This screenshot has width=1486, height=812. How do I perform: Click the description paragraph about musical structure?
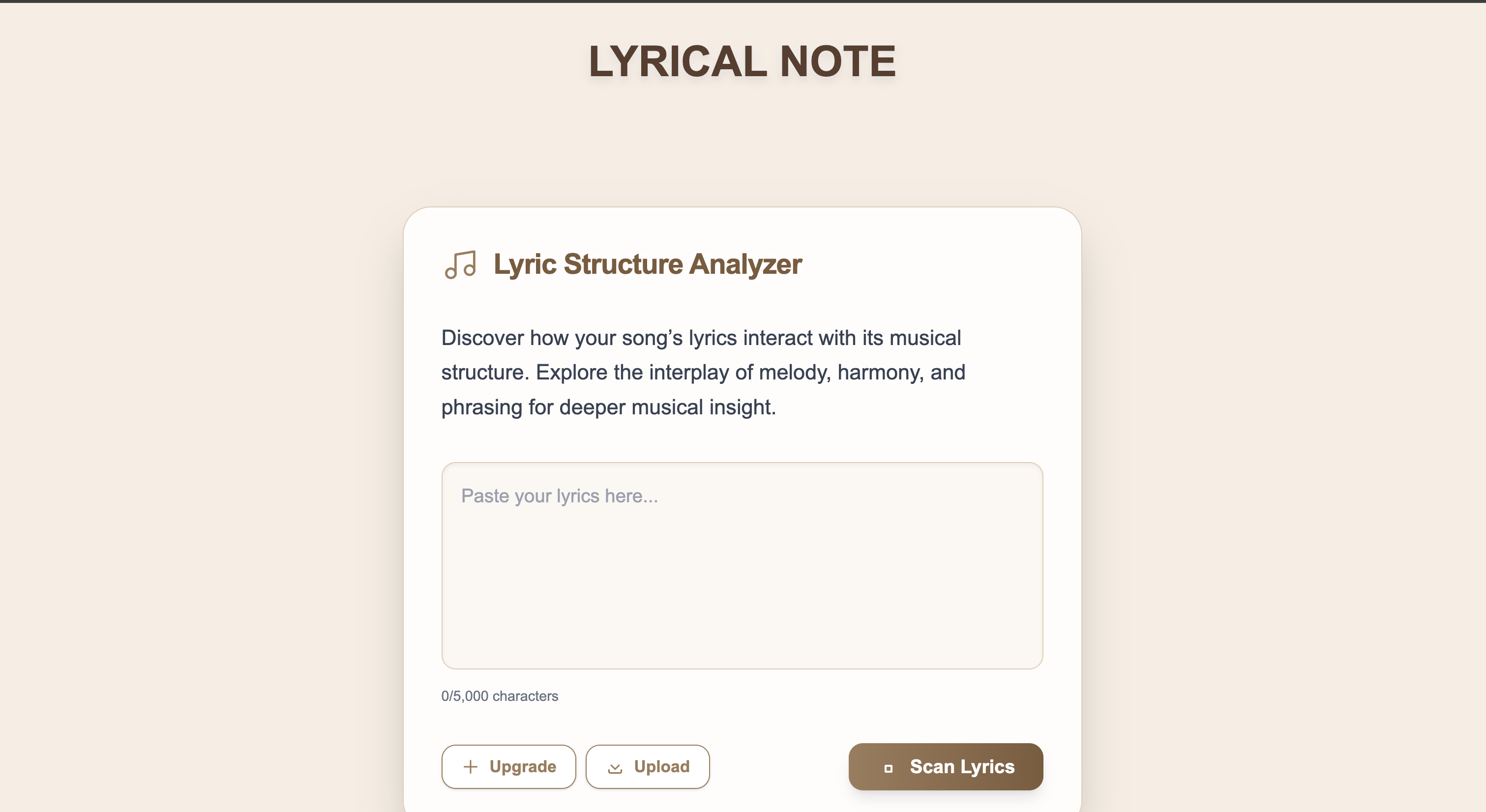pyautogui.click(x=703, y=373)
